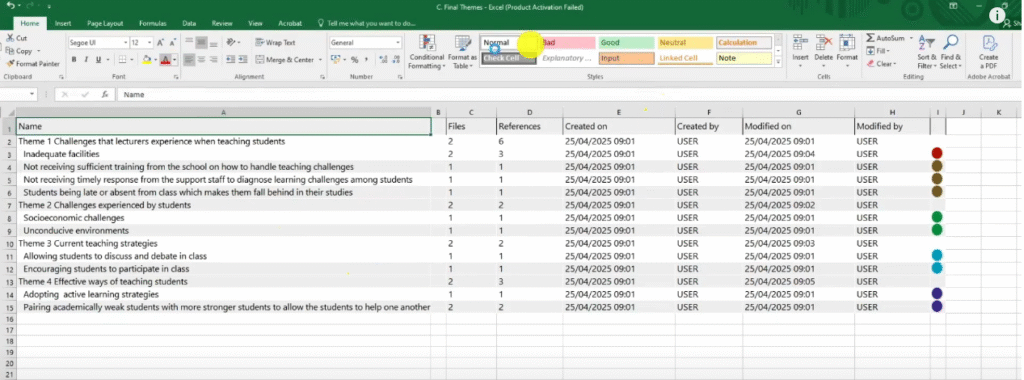1024x380 pixels.
Task: Expand the cell Styles gallery
Action: [x=778, y=62]
